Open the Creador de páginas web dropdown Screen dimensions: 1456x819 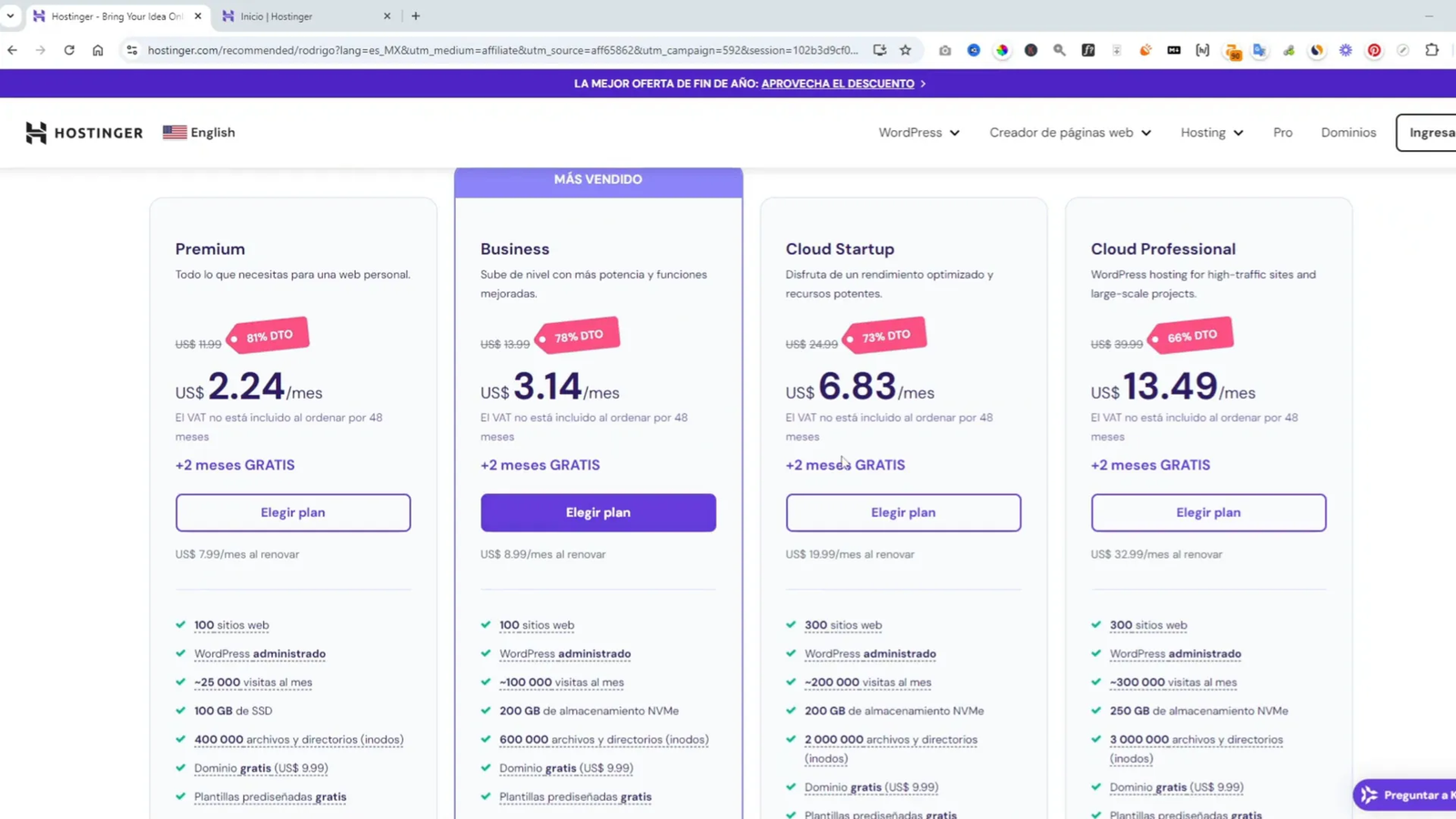pyautogui.click(x=1069, y=132)
